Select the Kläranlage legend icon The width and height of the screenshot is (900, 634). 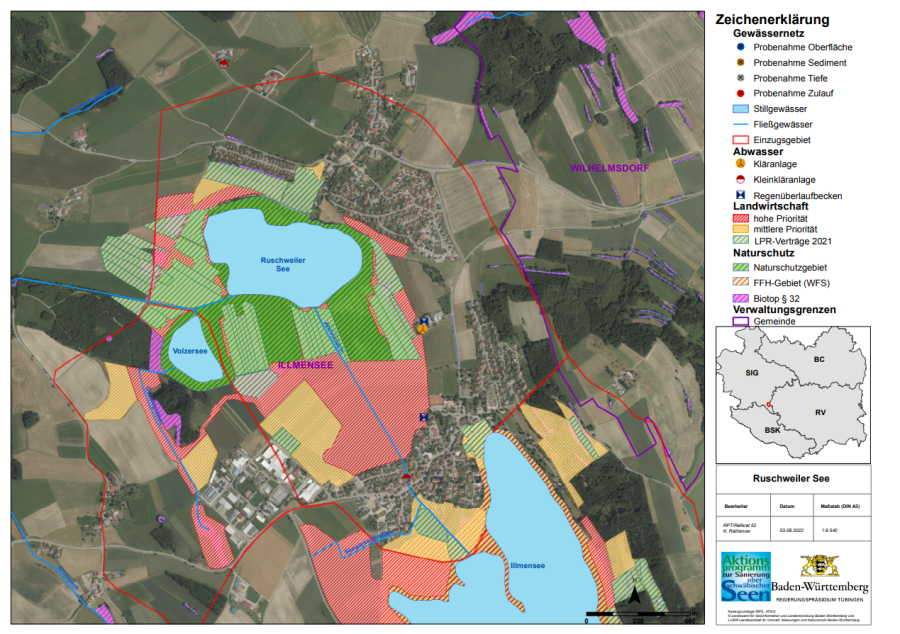pyautogui.click(x=739, y=163)
